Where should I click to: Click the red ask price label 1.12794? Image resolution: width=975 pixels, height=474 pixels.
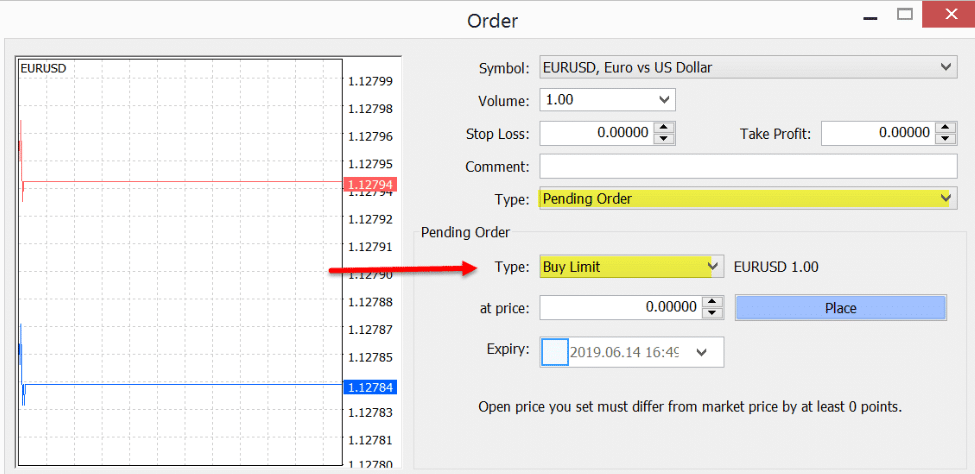click(x=369, y=184)
